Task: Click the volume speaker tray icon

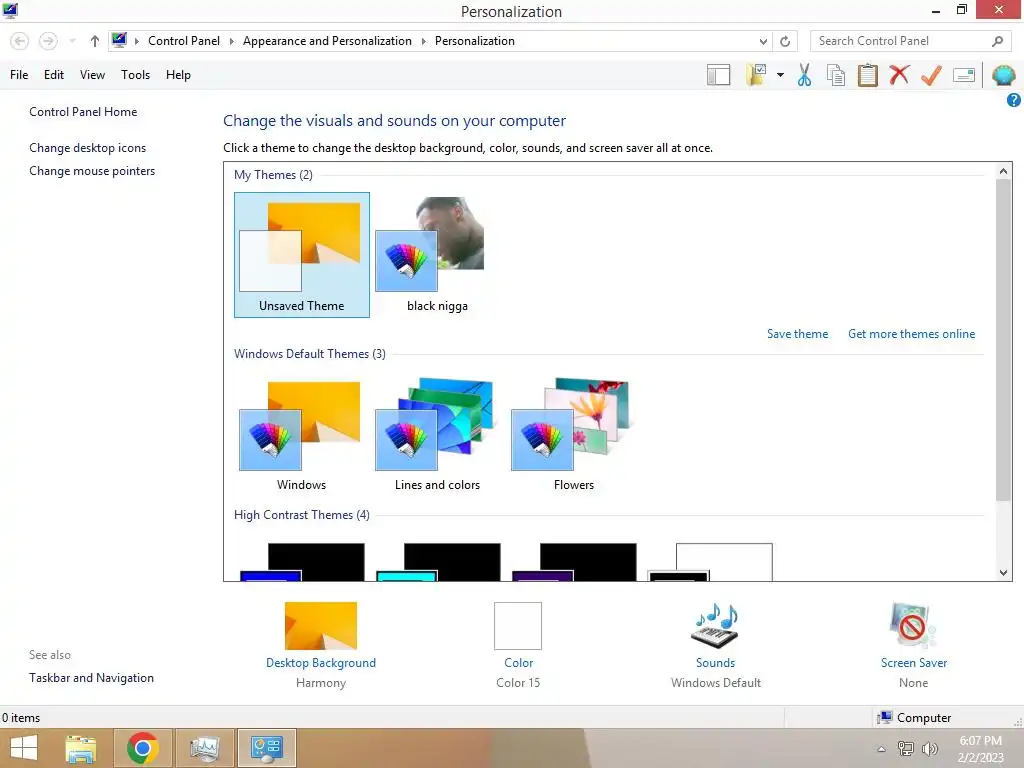Action: tap(930, 748)
